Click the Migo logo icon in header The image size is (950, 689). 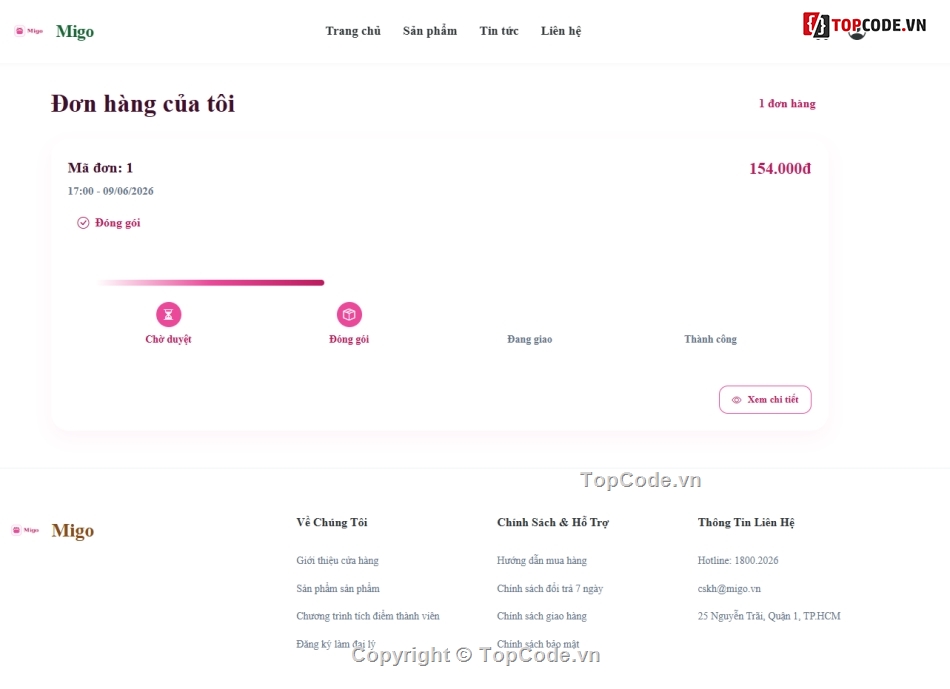pyautogui.click(x=28, y=31)
